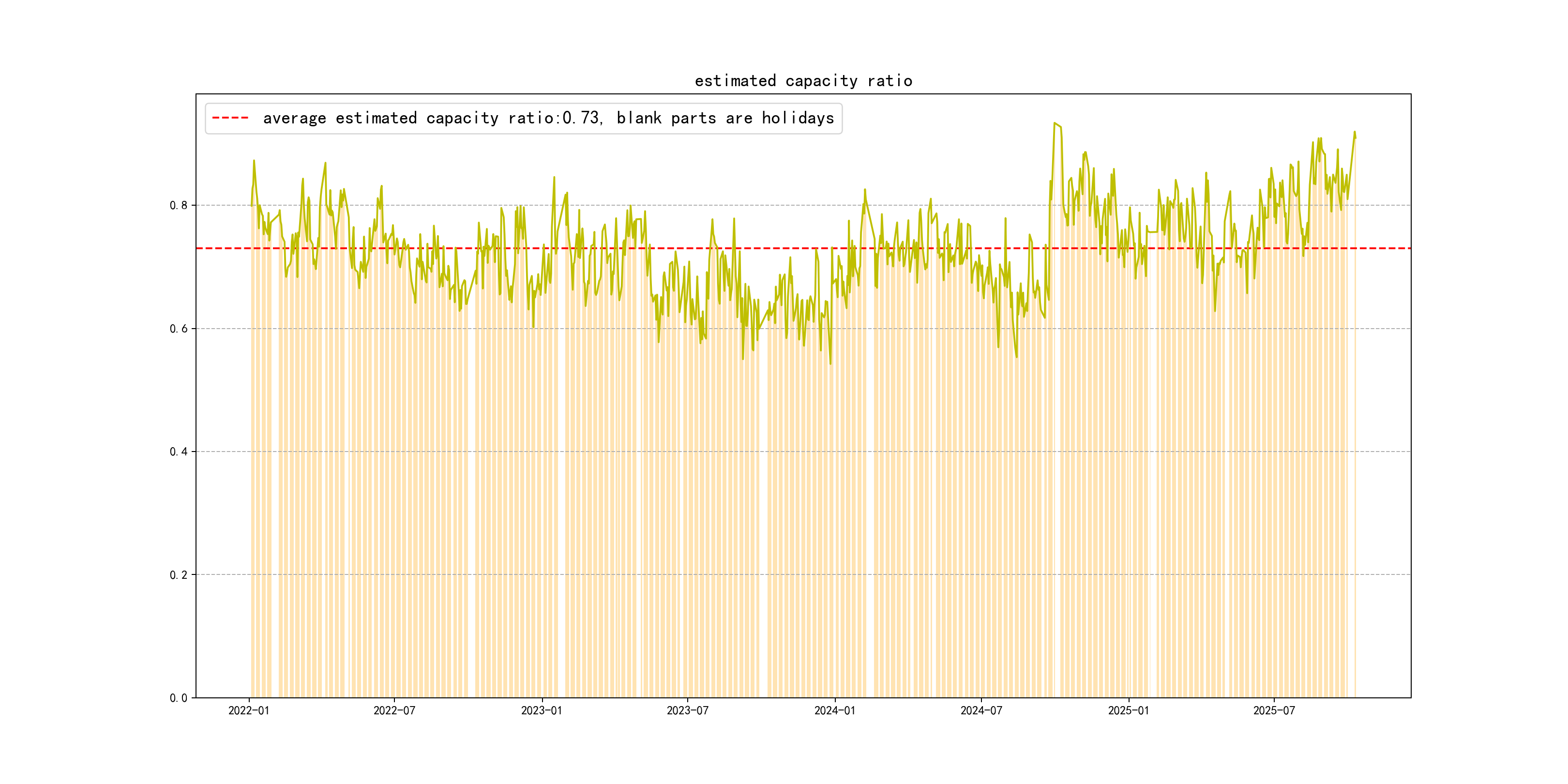1568x784 pixels.
Task: Click the final data point at line's right end
Action: point(1356,137)
